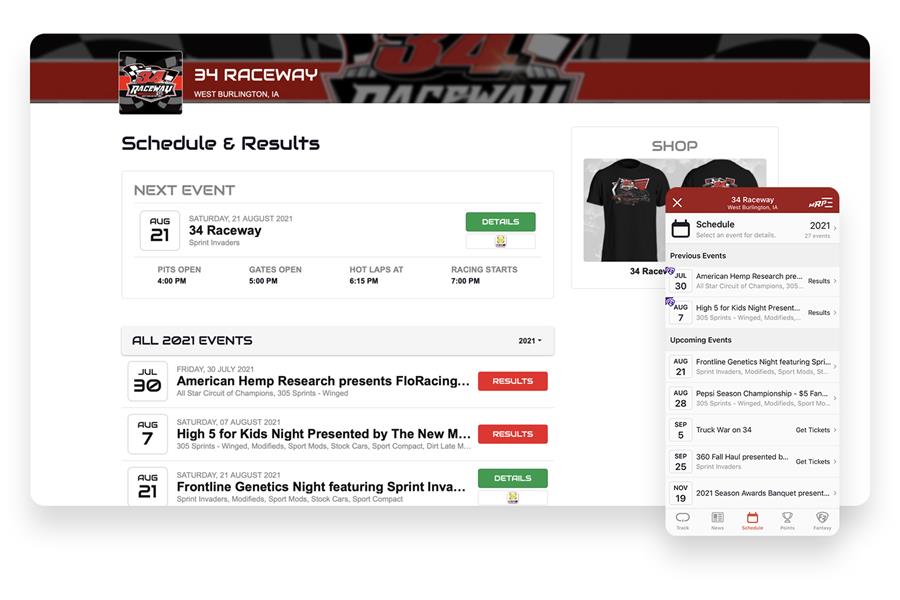
Task: Click the MRP logo in the mobile header
Action: (x=821, y=203)
